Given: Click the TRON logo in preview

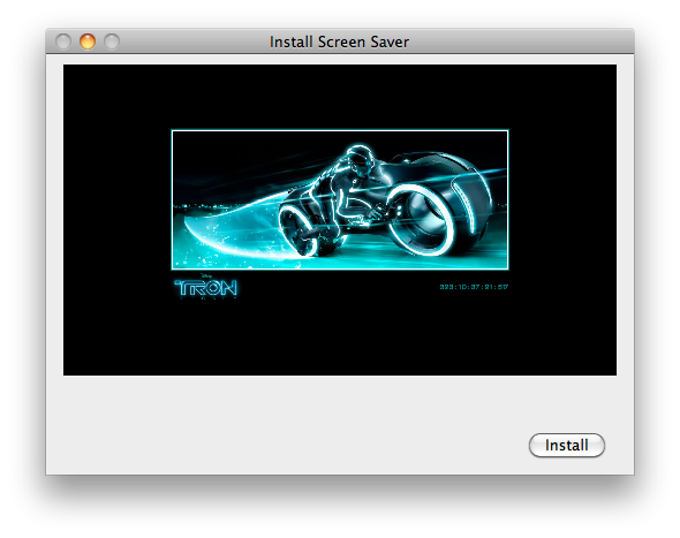Looking at the screenshot, I should (x=206, y=287).
